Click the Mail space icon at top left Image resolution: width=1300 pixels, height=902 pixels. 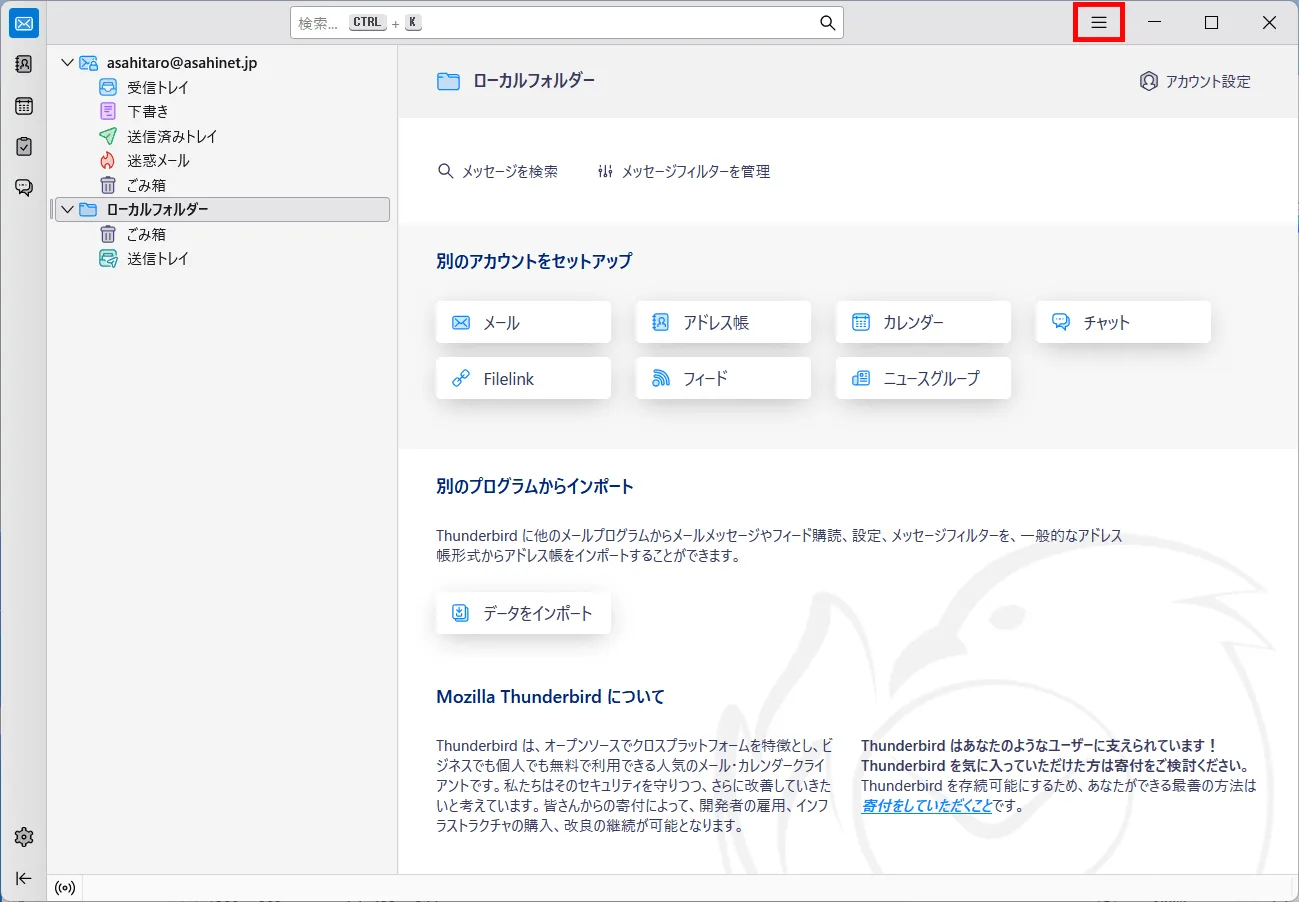(24, 23)
